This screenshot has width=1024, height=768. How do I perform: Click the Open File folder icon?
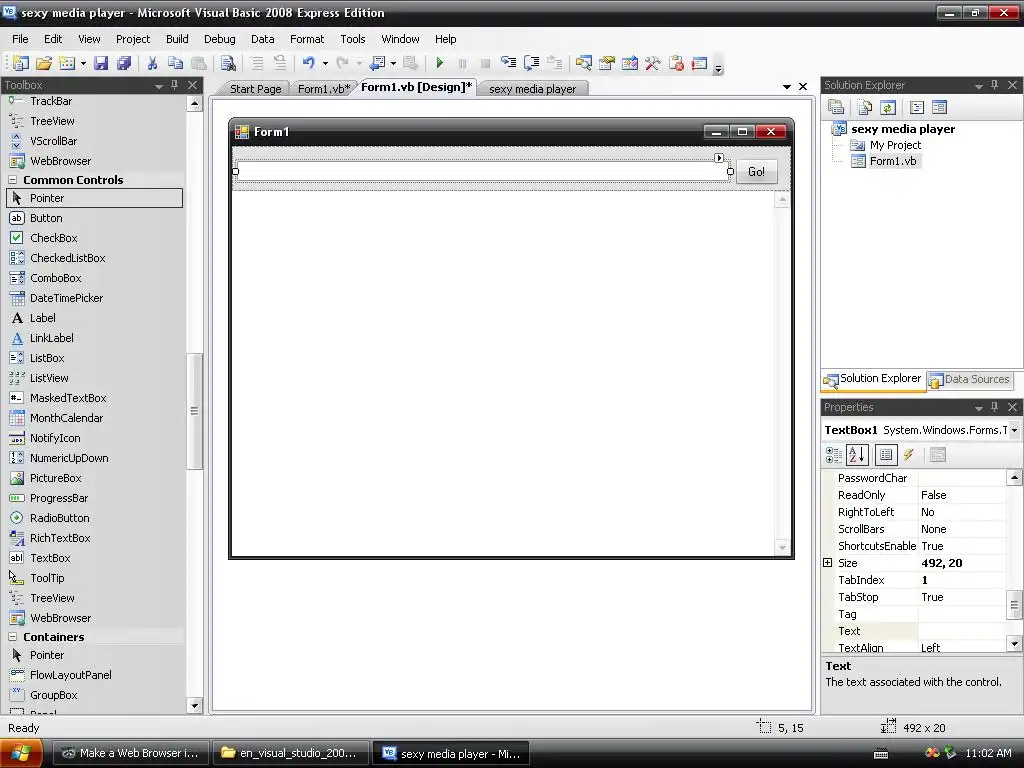coord(44,63)
